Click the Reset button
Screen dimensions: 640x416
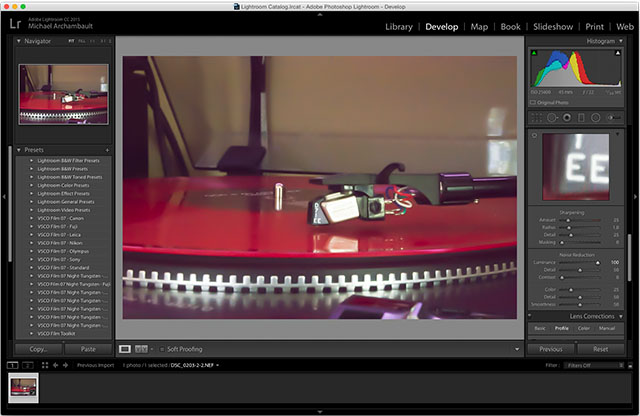coord(600,349)
